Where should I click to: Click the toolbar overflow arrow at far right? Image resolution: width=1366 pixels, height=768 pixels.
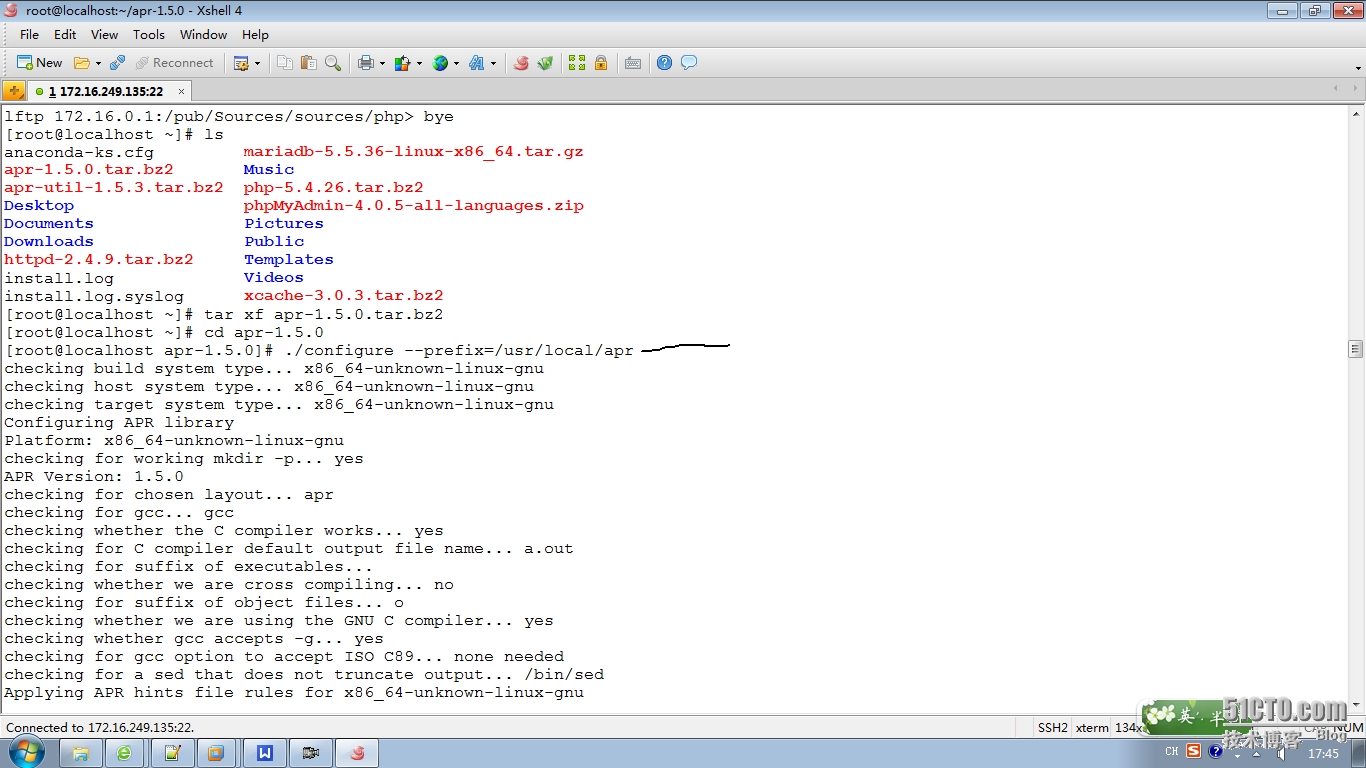tap(1359, 67)
